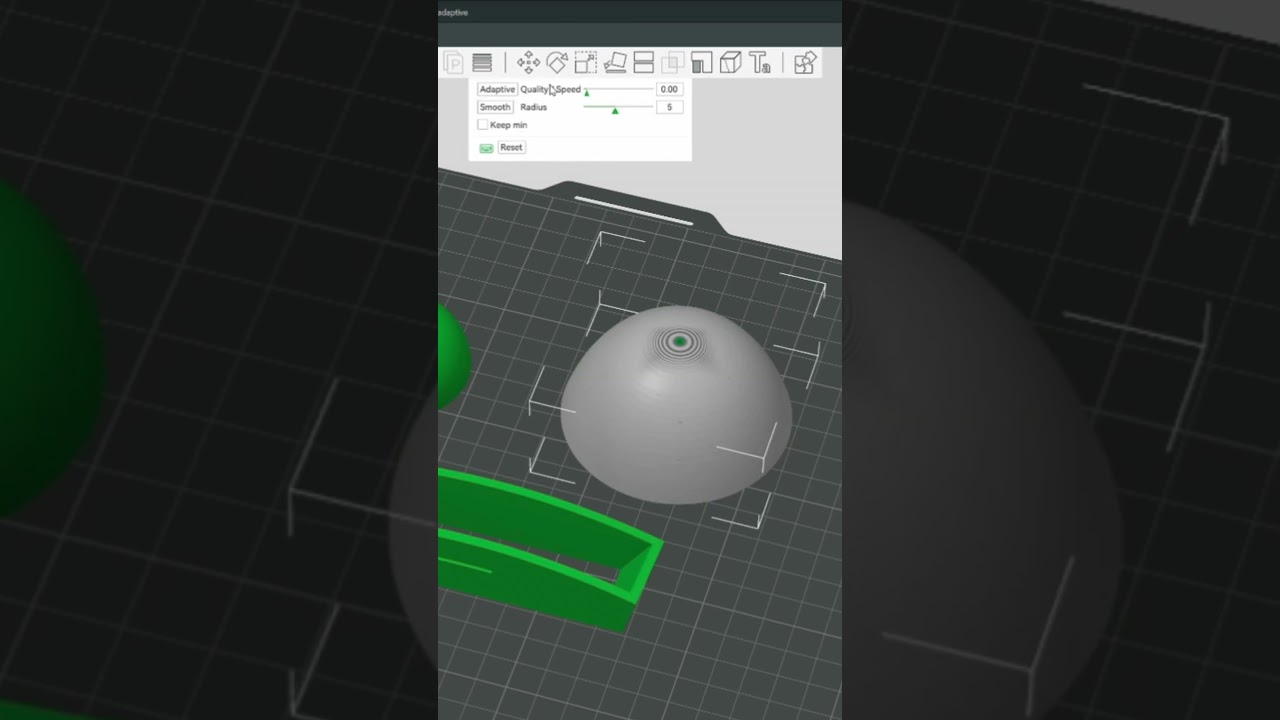
Task: Select the Text Shape tool
Action: pyautogui.click(x=760, y=63)
